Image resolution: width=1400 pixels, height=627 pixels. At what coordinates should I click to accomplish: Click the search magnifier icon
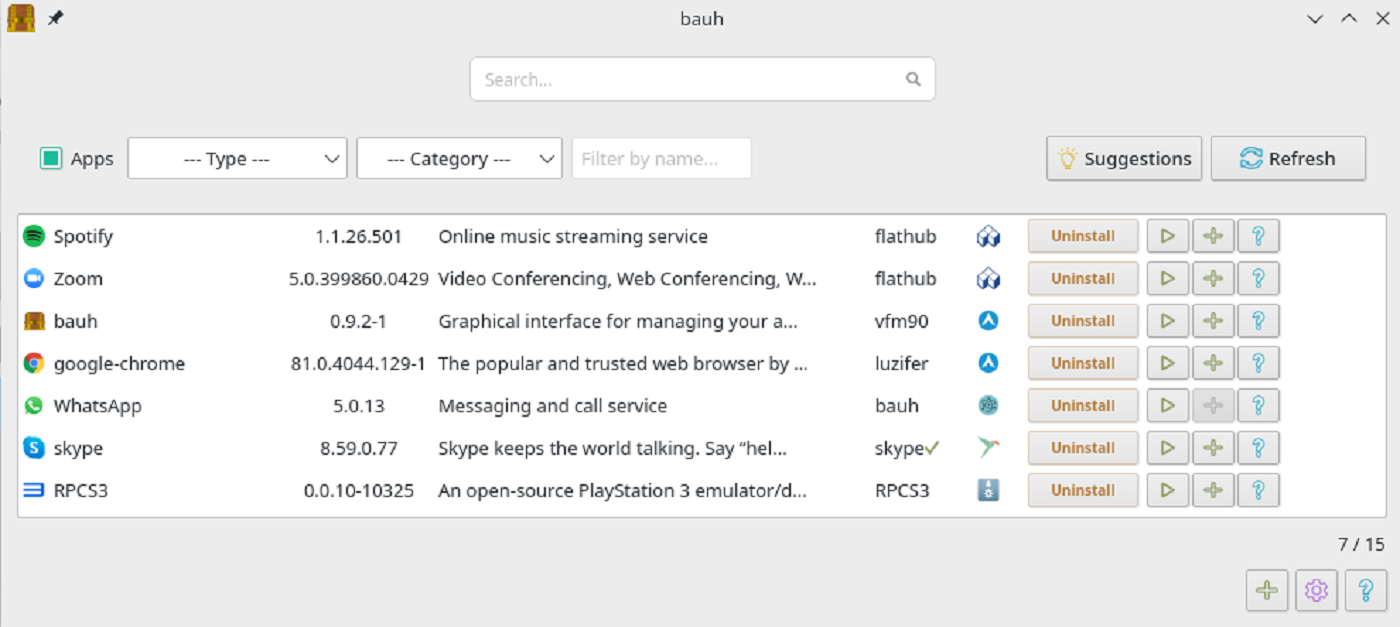pos(912,79)
